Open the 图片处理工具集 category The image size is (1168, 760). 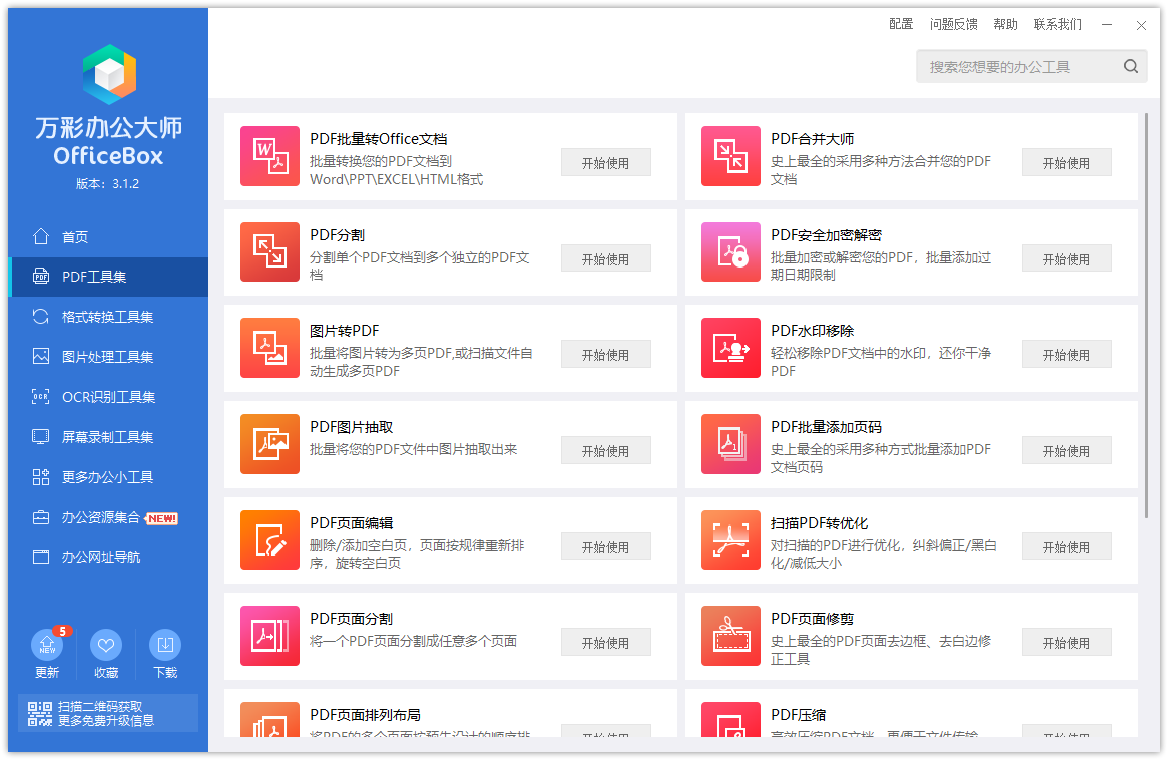(108, 357)
